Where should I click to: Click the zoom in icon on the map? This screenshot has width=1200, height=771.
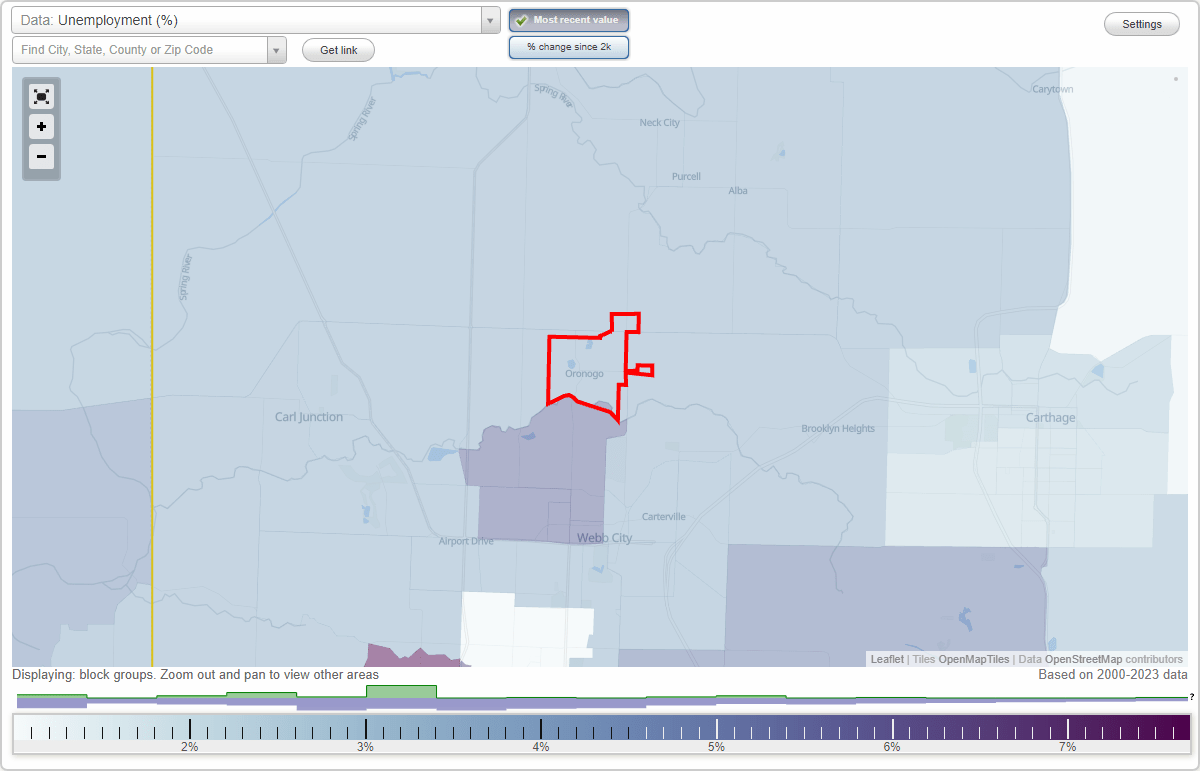[x=41, y=127]
